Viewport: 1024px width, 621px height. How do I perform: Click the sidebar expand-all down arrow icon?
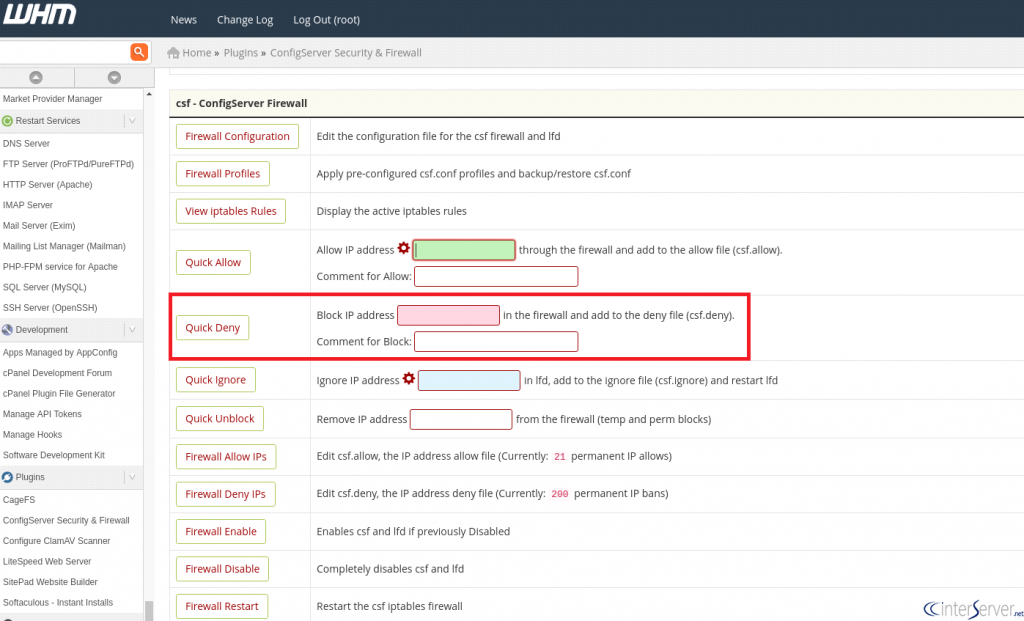coord(114,77)
